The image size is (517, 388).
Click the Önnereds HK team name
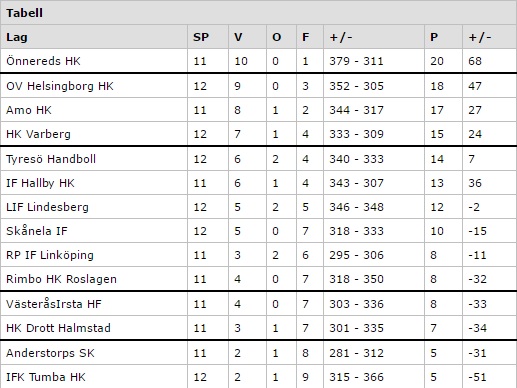43,61
